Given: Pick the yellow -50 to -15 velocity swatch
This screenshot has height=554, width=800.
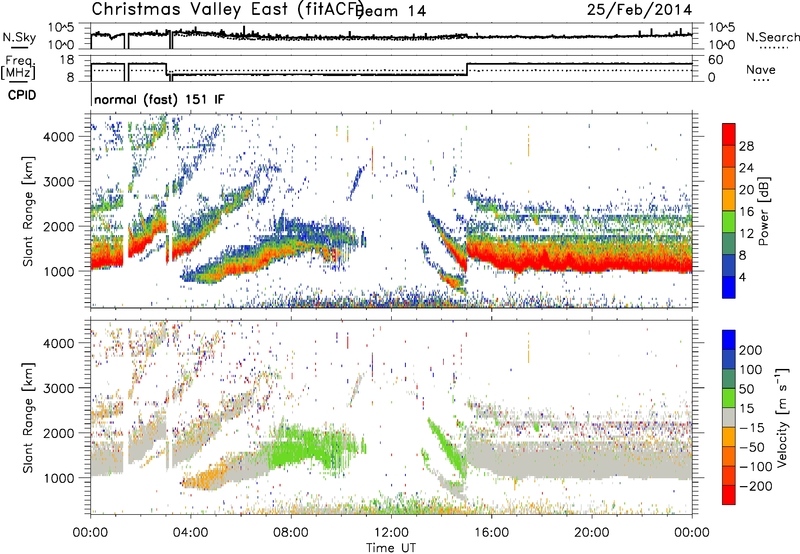Looking at the screenshot, I should tap(729, 437).
